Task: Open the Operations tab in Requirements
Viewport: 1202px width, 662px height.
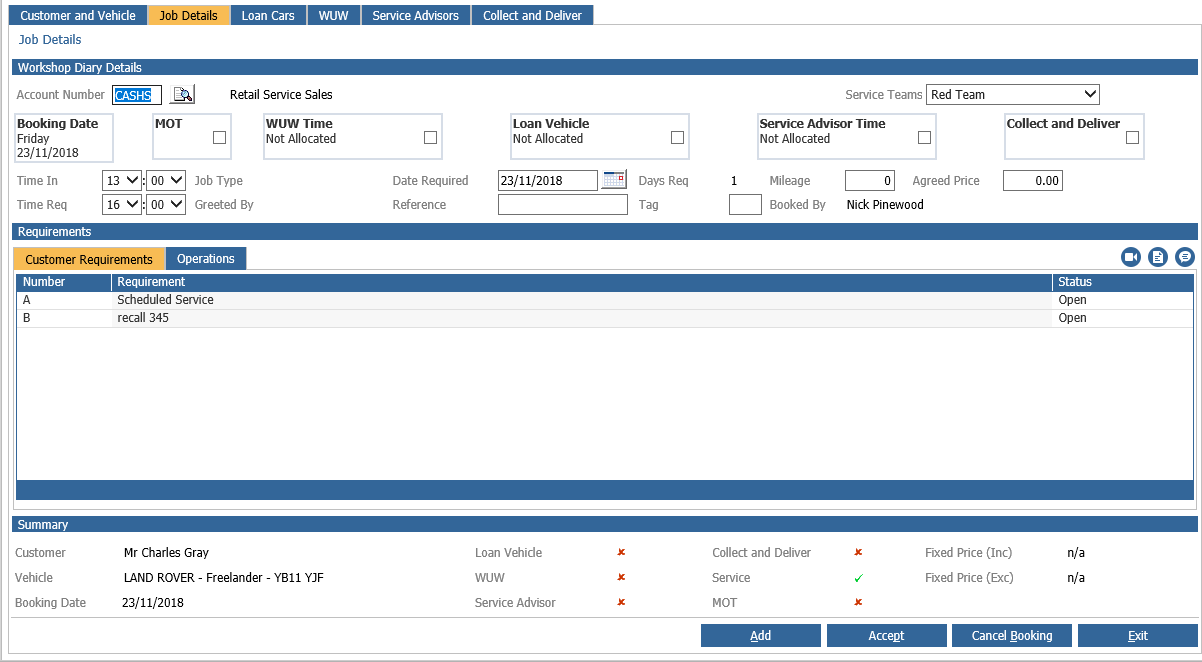Action: point(205,258)
